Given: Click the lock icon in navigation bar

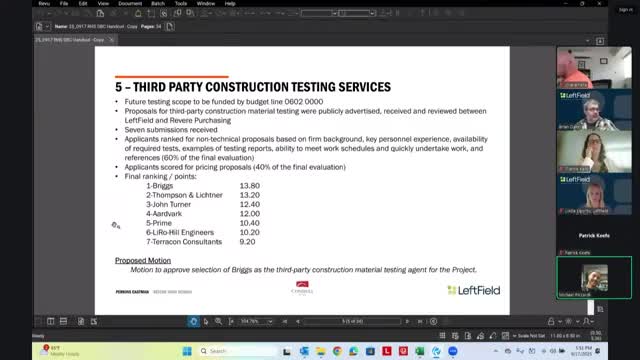Looking at the screenshot, I should [551, 322].
